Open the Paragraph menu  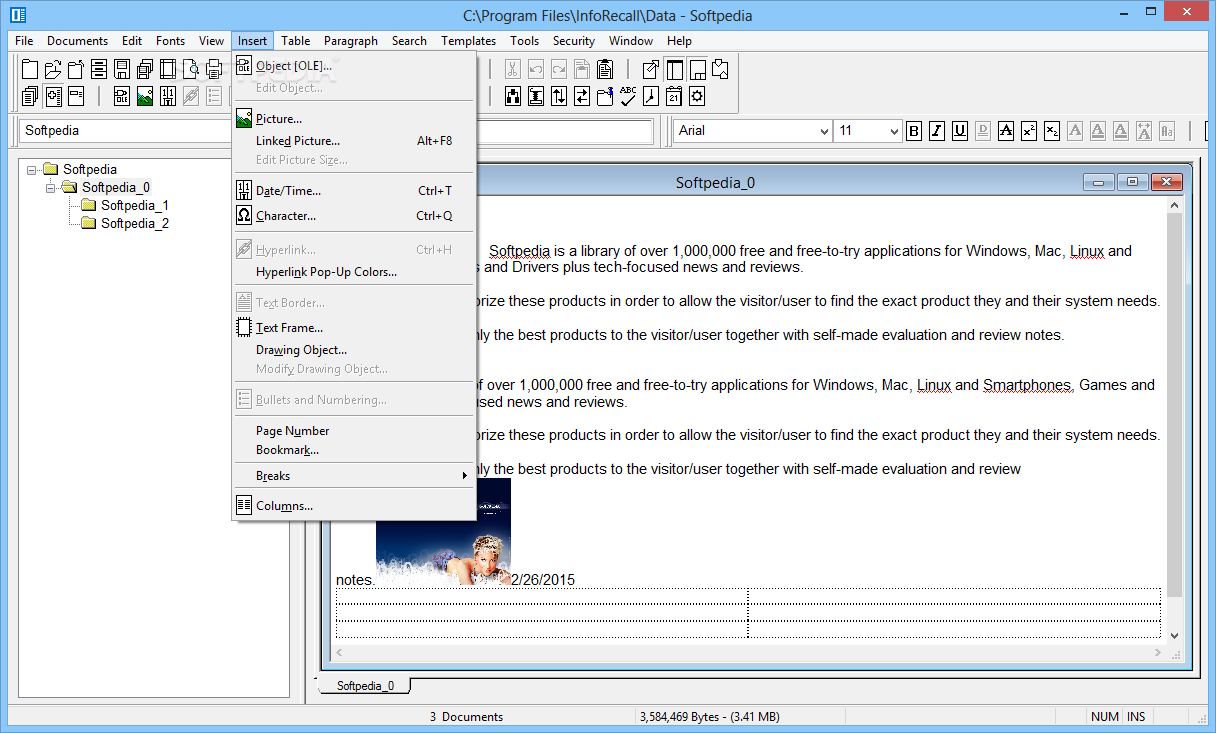tap(351, 41)
